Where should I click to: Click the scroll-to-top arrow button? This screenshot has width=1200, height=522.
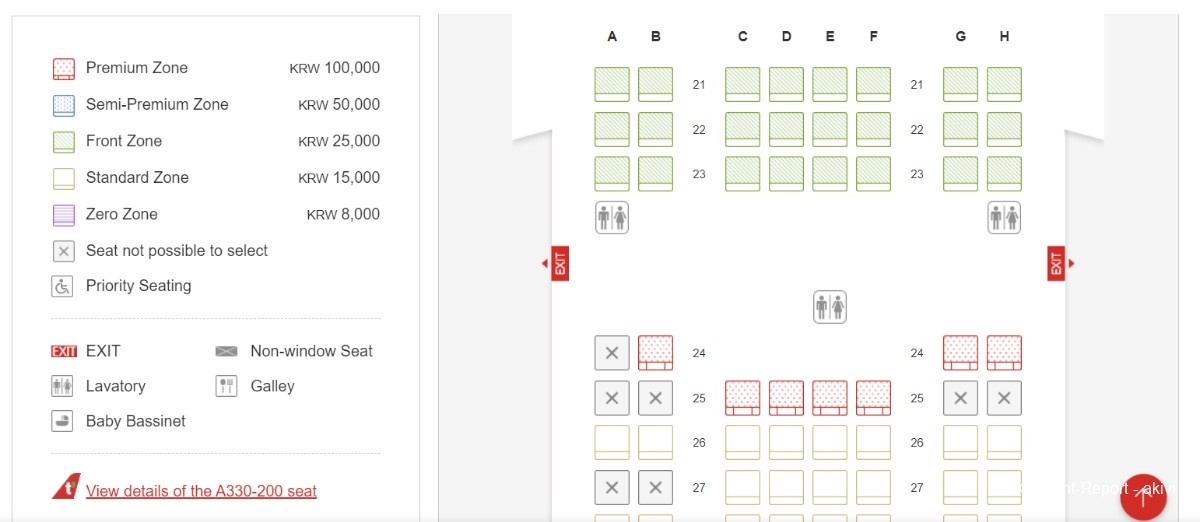pos(1143,497)
